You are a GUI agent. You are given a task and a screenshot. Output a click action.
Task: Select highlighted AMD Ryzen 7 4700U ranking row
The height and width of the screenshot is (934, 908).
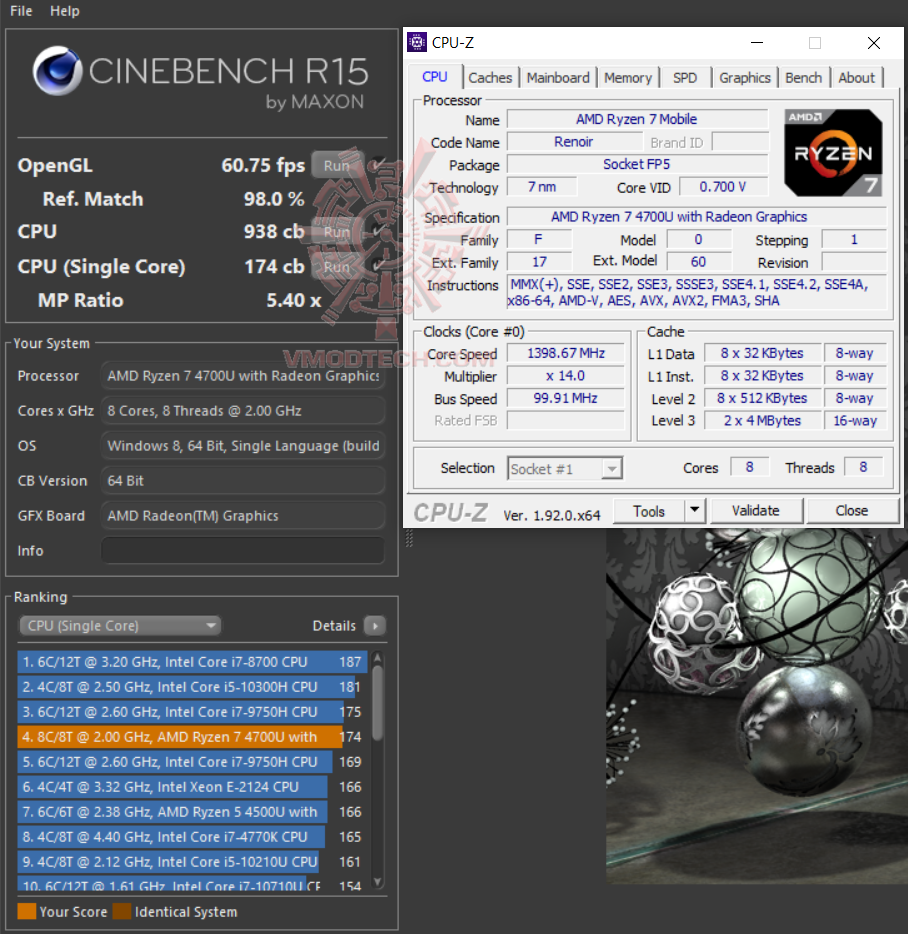click(192, 737)
